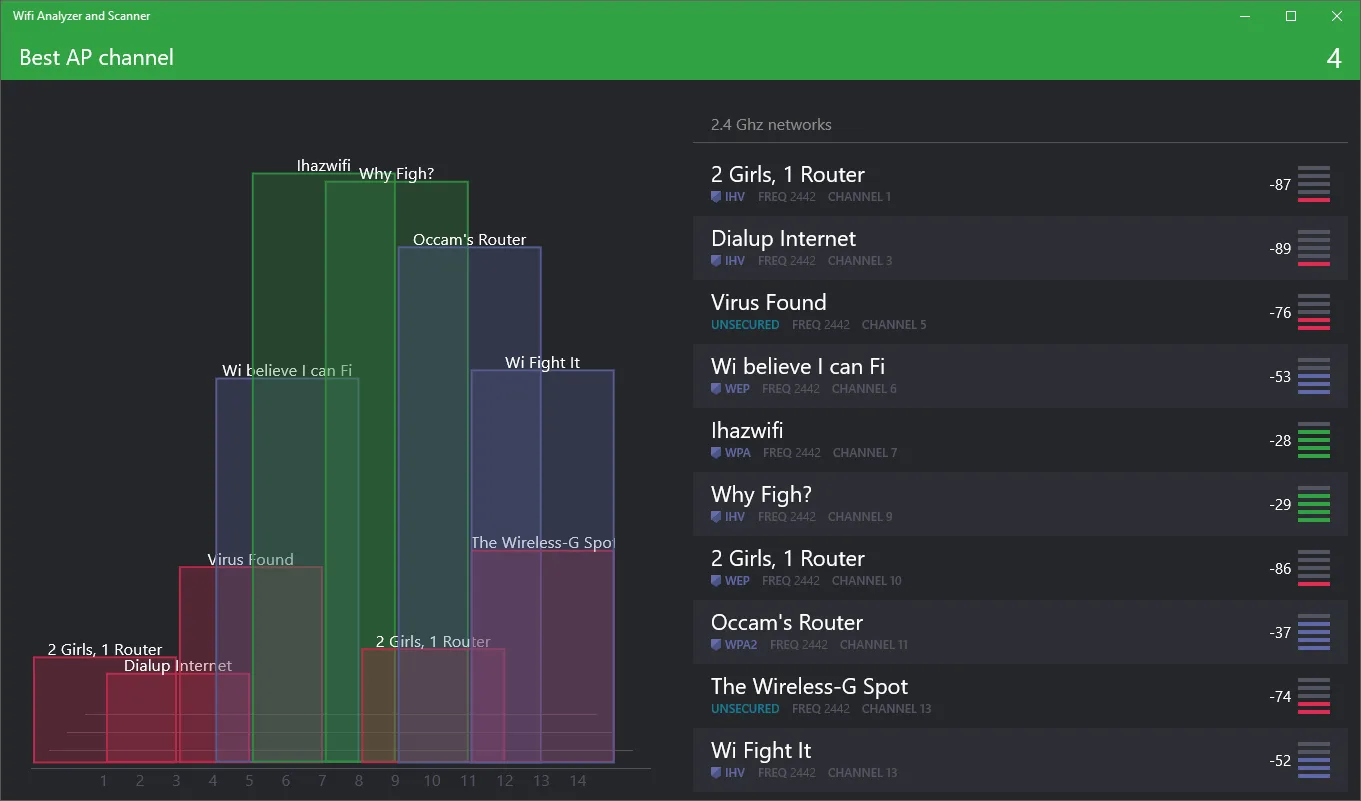Click The Wireless-G Spot label on the chart
Viewport: 1361px width, 801px height.
point(543,542)
